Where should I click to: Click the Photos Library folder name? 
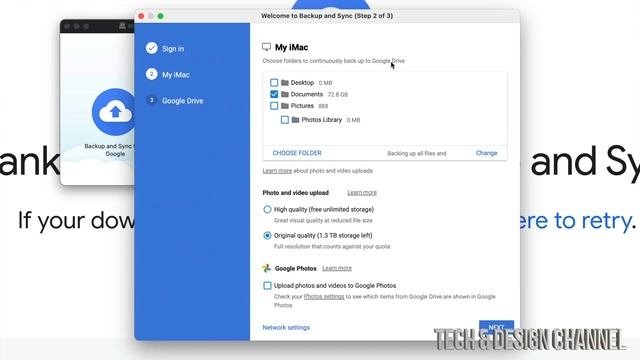322,120
